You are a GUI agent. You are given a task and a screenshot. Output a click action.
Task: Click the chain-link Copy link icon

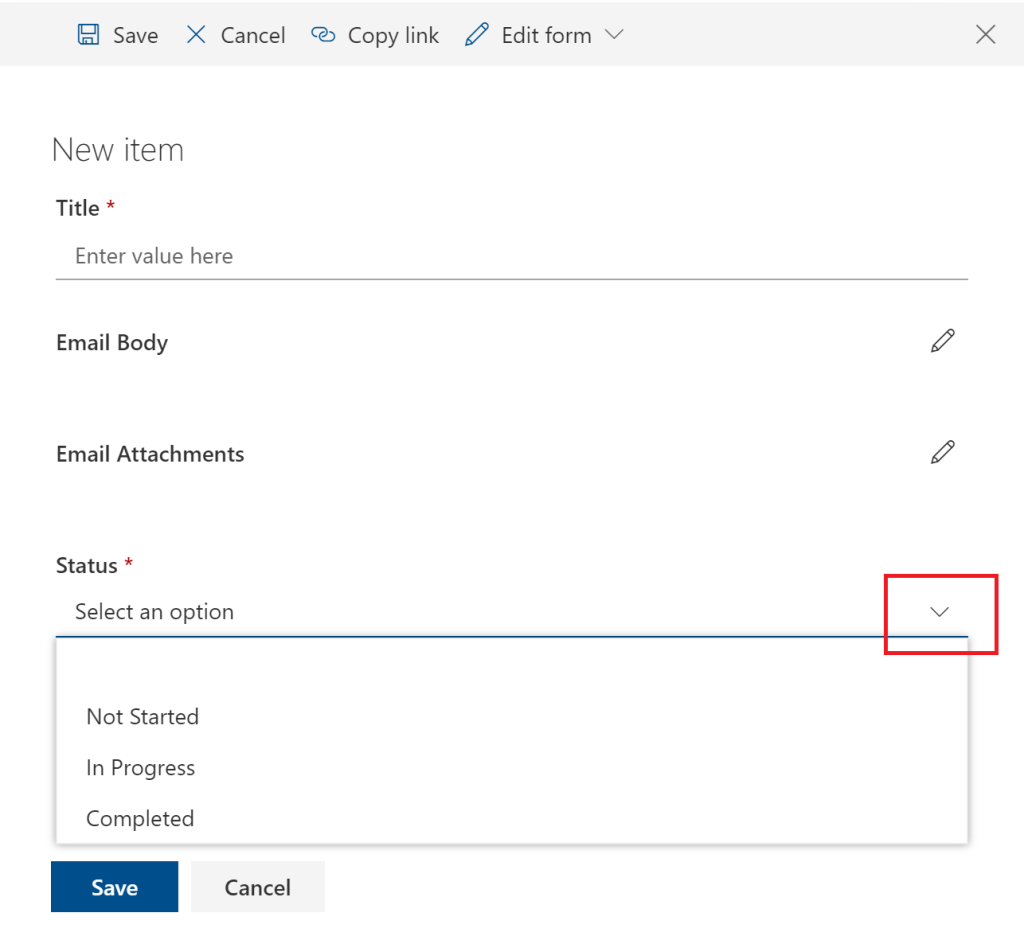322,35
